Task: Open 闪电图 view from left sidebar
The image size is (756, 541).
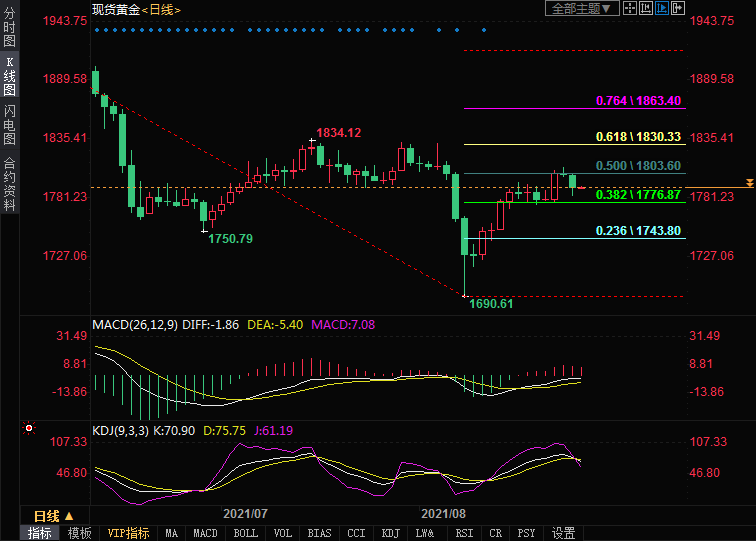Action: (x=9, y=124)
